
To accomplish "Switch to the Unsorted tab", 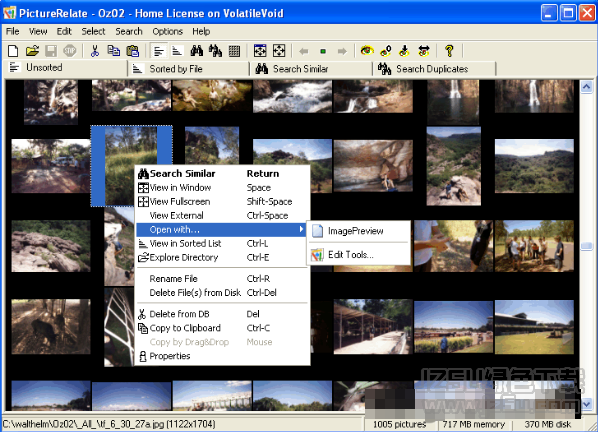I will pyautogui.click(x=66, y=68).
